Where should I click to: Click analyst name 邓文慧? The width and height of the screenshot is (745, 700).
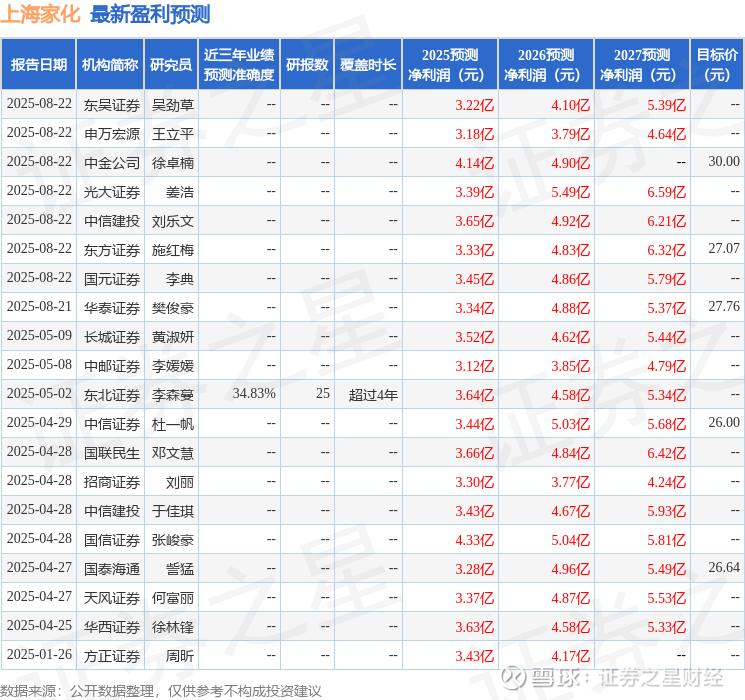[x=172, y=453]
